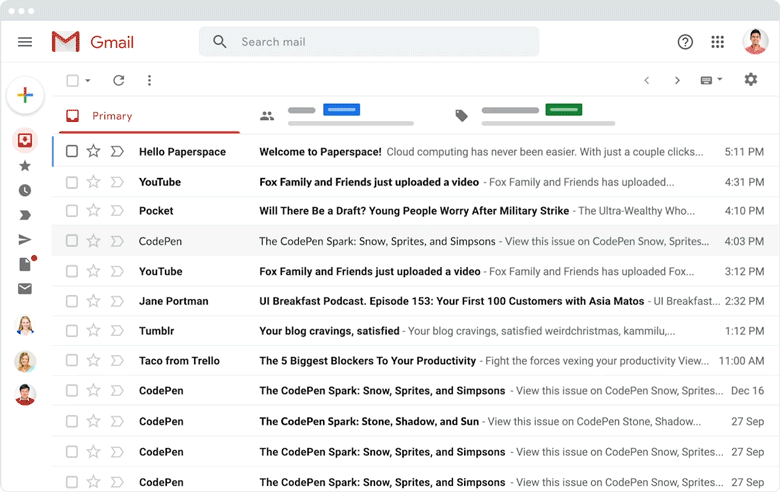This screenshot has height=492, width=780.
Task: Switch to the Primary tab
Action: pyautogui.click(x=149, y=116)
